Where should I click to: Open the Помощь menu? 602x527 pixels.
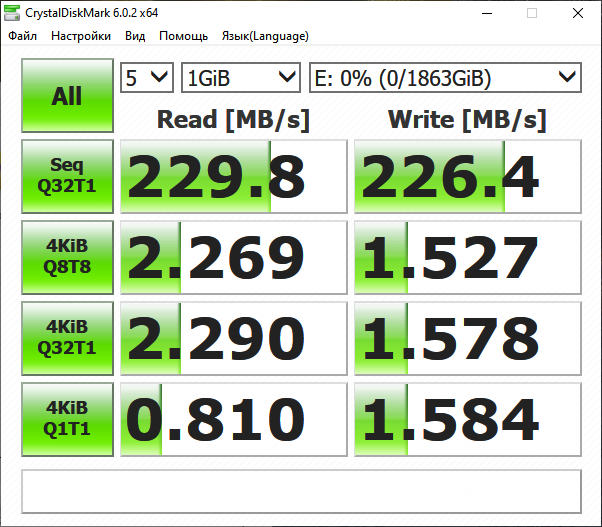click(183, 36)
